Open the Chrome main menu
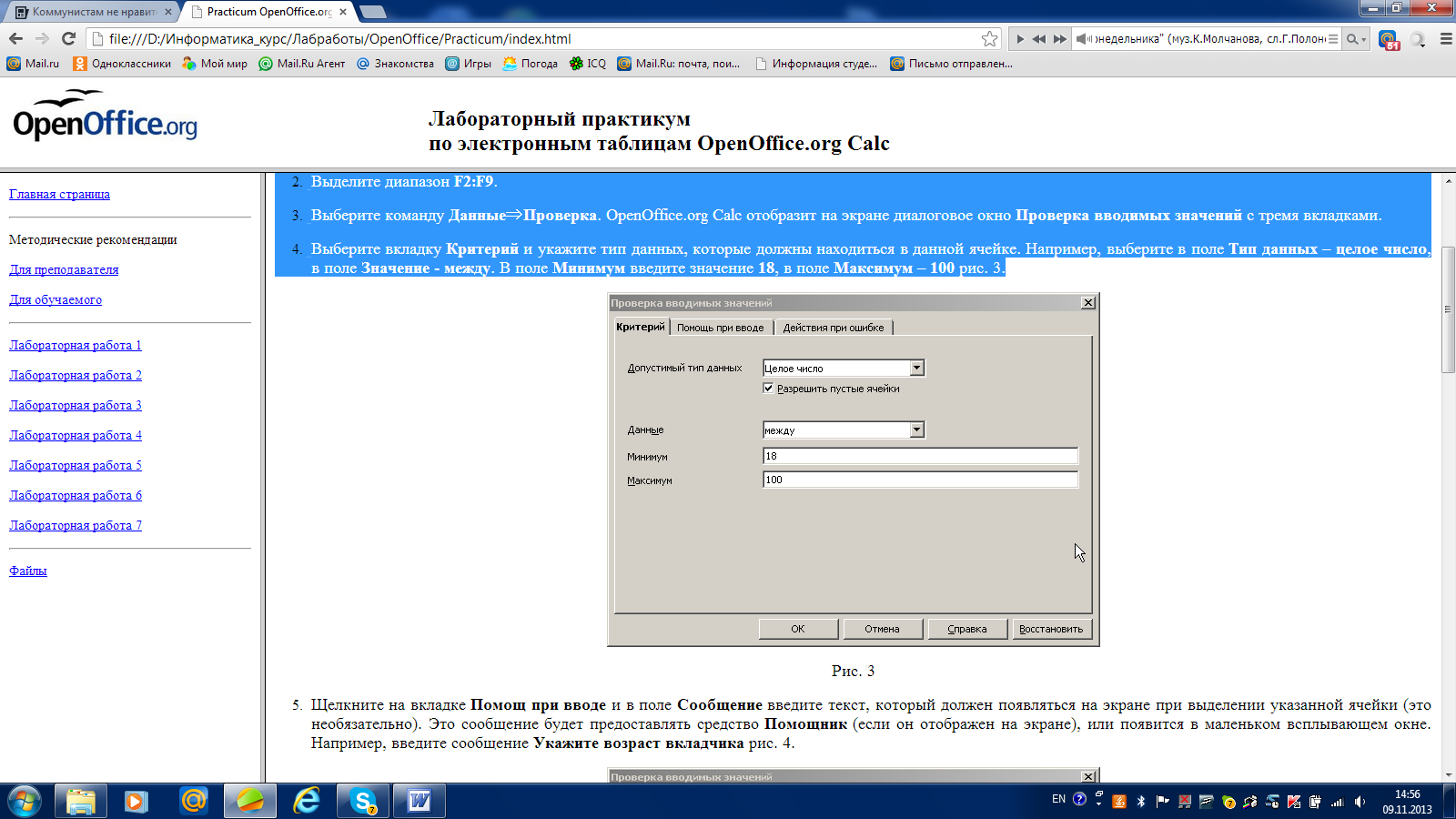 coord(1446,39)
